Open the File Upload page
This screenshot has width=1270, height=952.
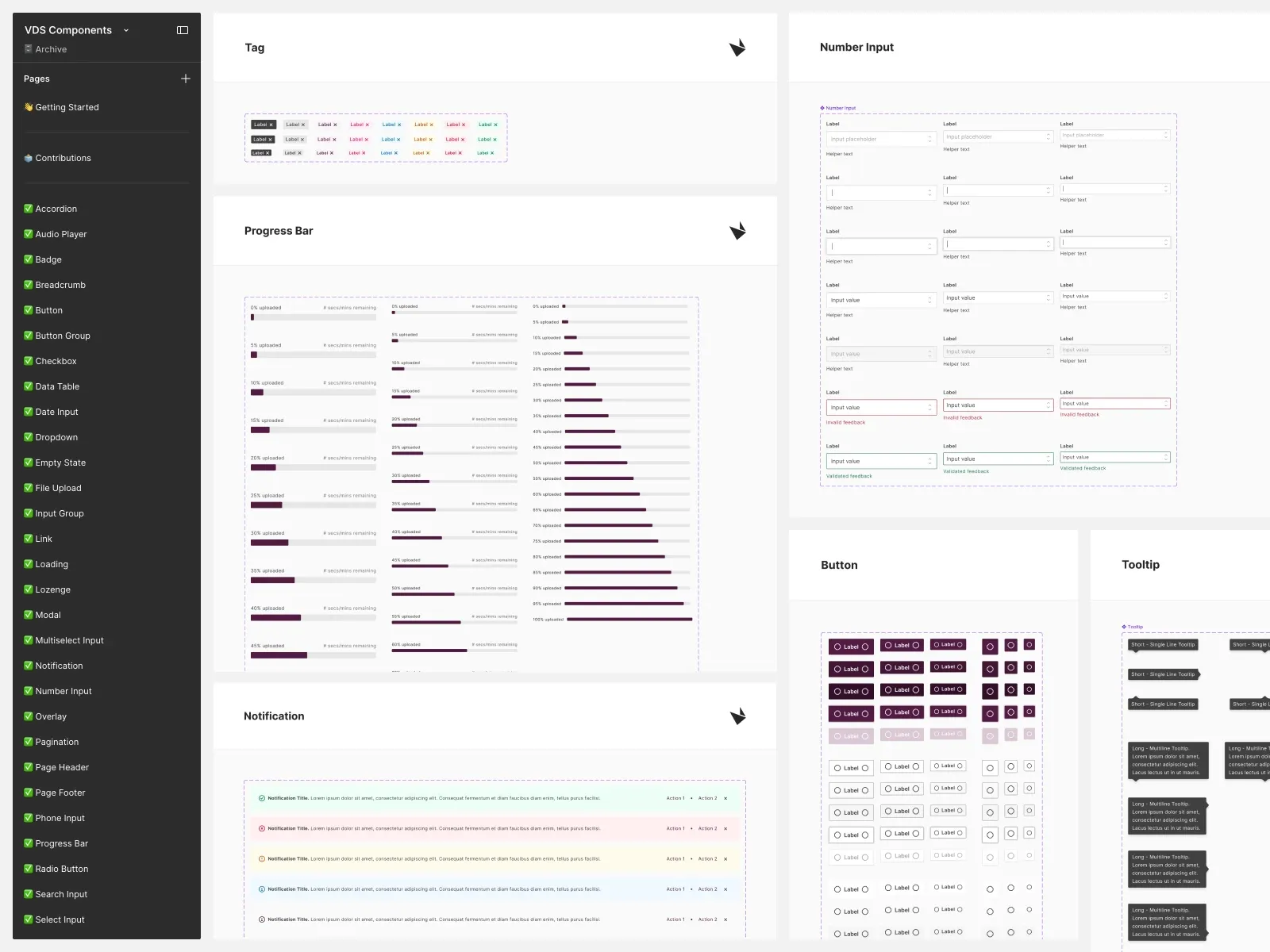coord(58,488)
